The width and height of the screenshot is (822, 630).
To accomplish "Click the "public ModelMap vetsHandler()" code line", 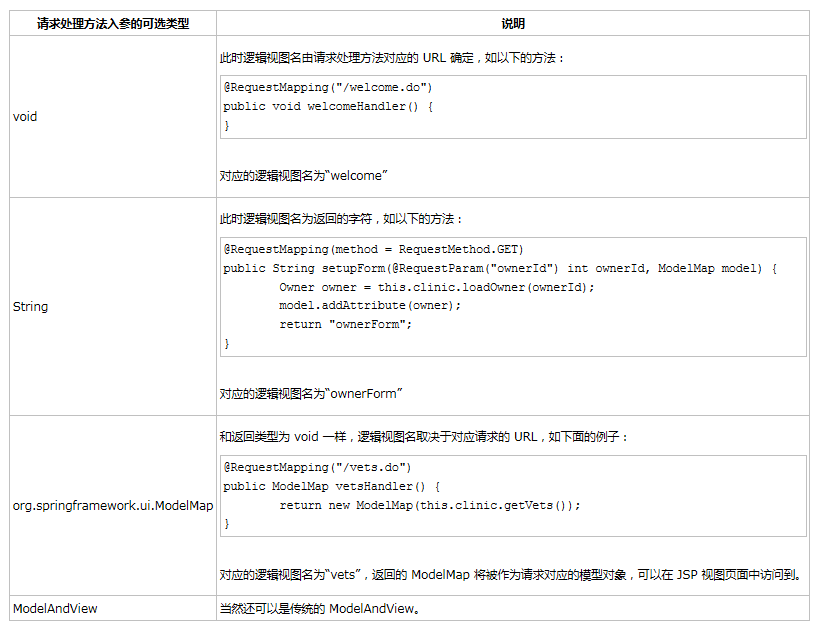I will [331, 486].
